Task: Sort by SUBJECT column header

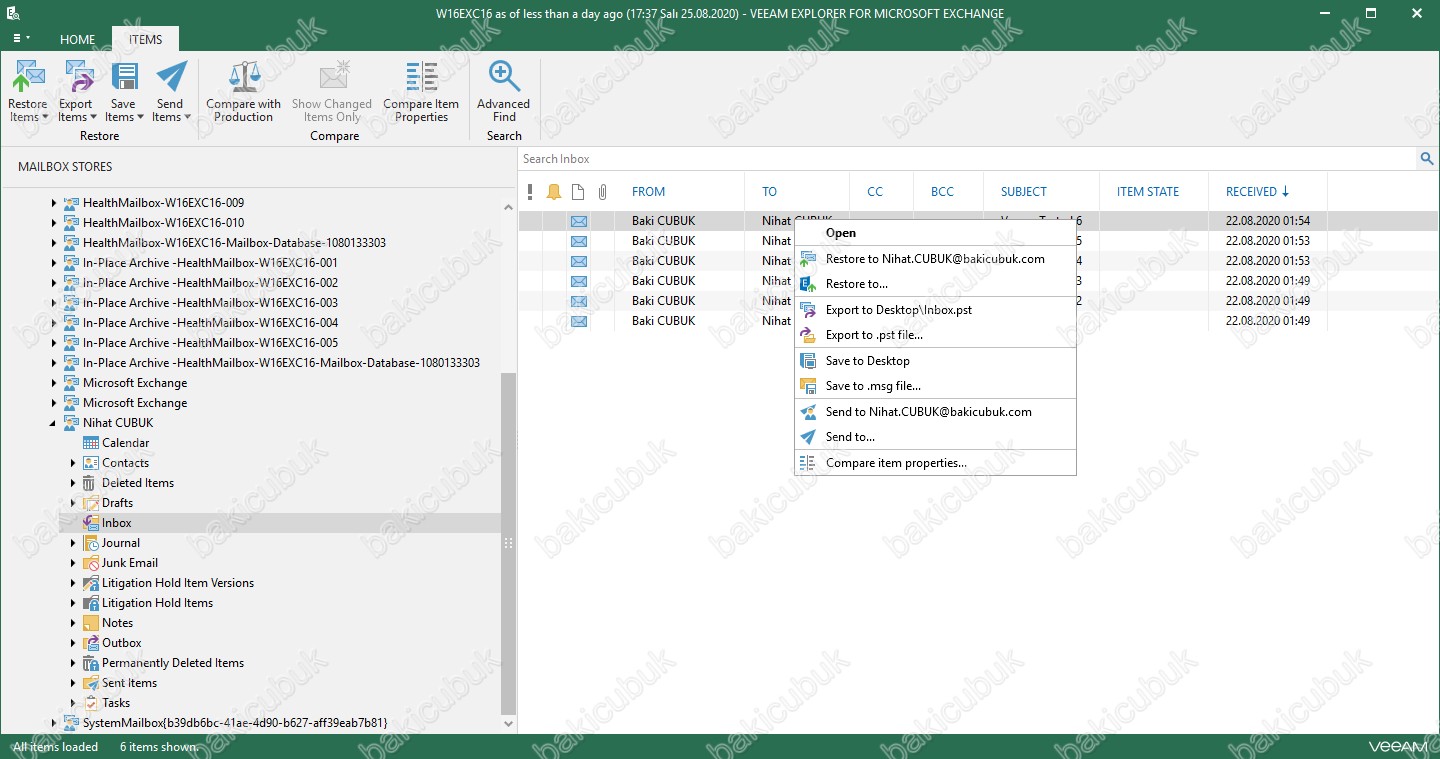Action: (x=1023, y=192)
